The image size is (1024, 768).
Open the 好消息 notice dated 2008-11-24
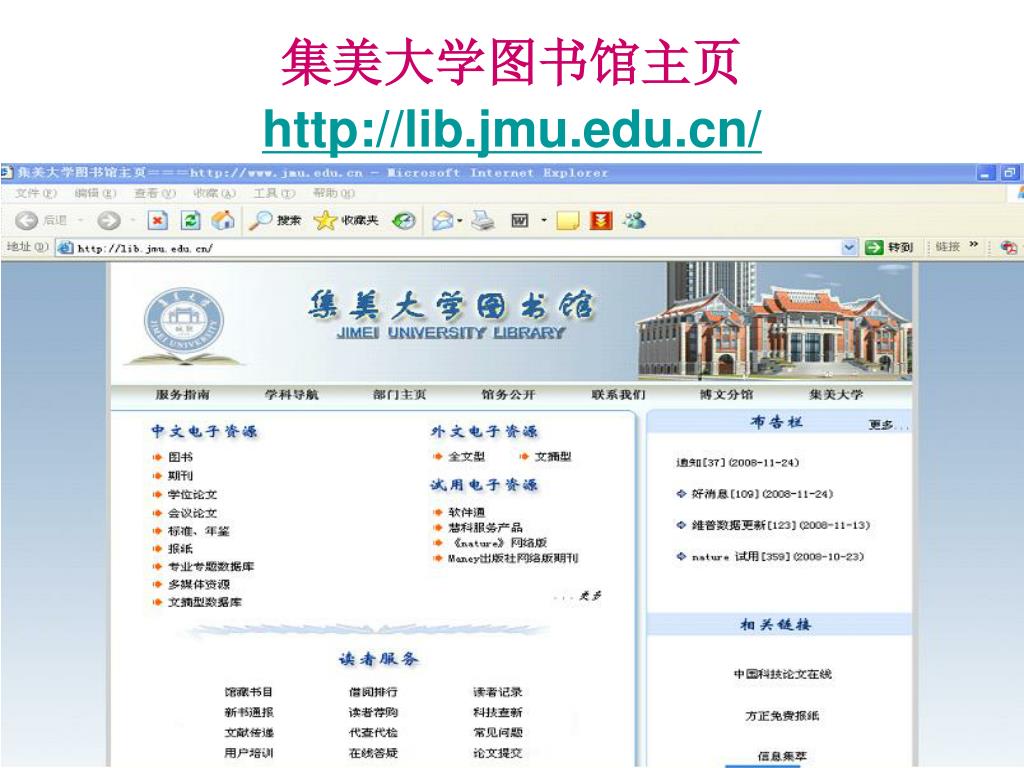[762, 494]
